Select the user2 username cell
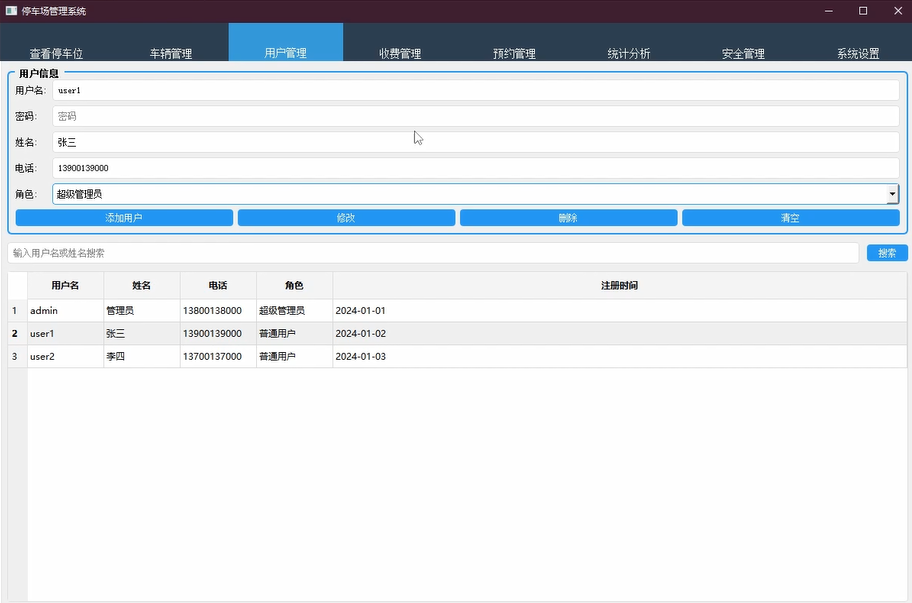Viewport: 912px width, 603px height. tap(66, 356)
